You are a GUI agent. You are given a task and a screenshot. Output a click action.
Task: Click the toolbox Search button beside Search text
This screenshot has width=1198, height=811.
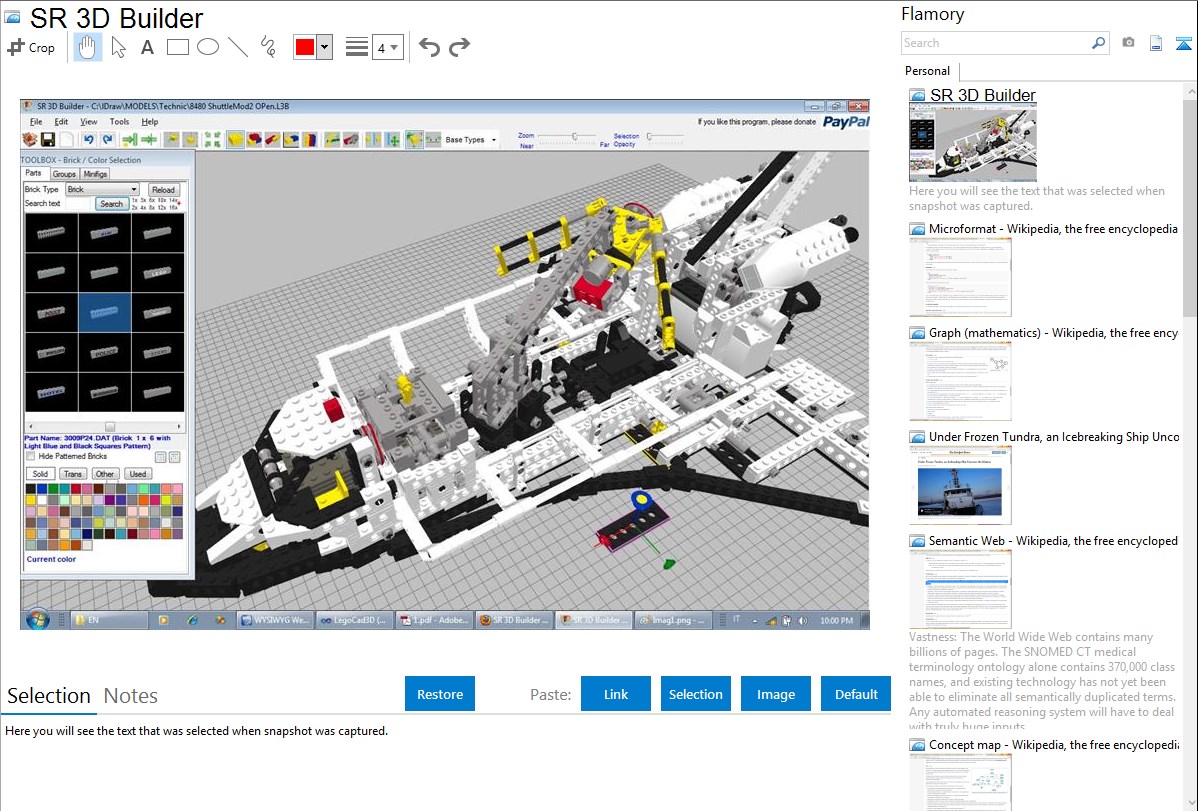point(112,204)
